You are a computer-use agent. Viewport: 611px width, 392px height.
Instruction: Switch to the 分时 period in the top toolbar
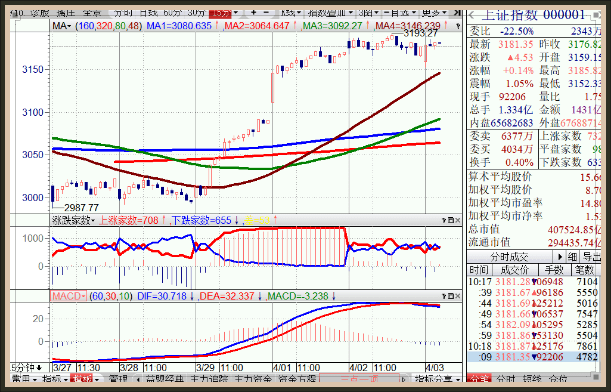[123, 13]
